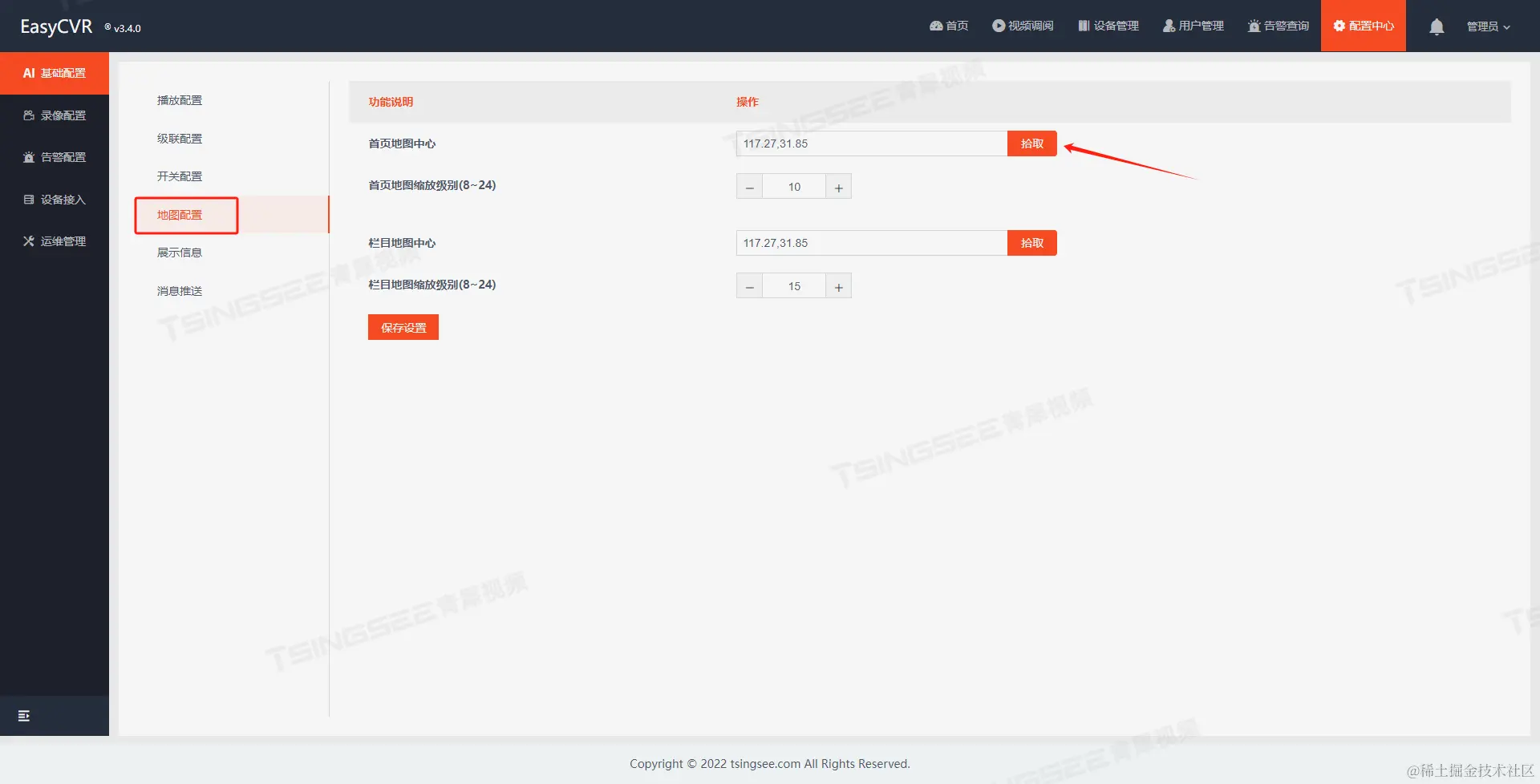Select 级联配置 submenu item

180,139
